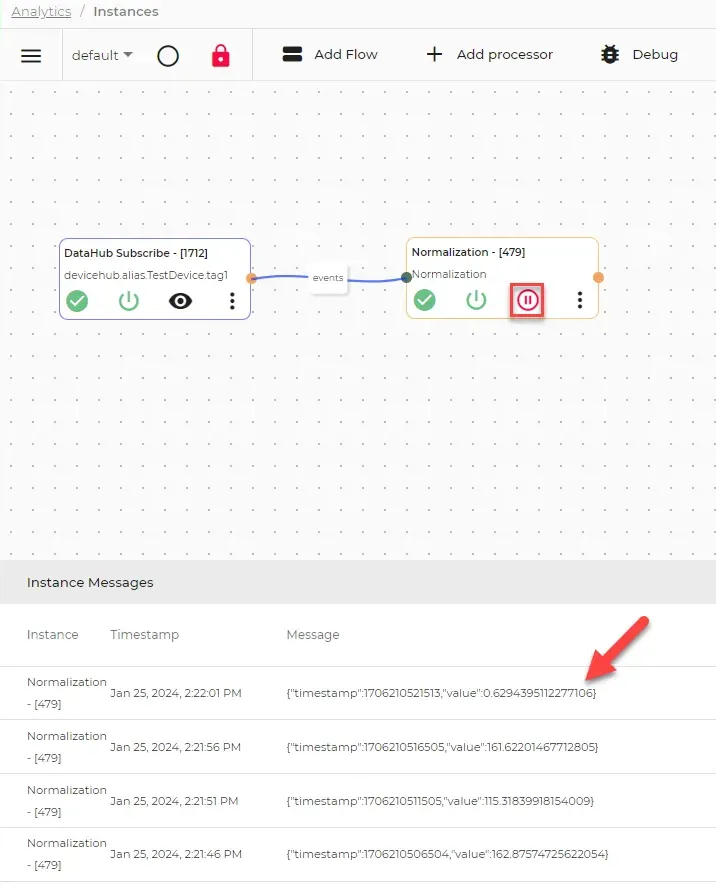Viewport: 716px width, 888px height.
Task: Open the Debug option
Action: click(639, 54)
